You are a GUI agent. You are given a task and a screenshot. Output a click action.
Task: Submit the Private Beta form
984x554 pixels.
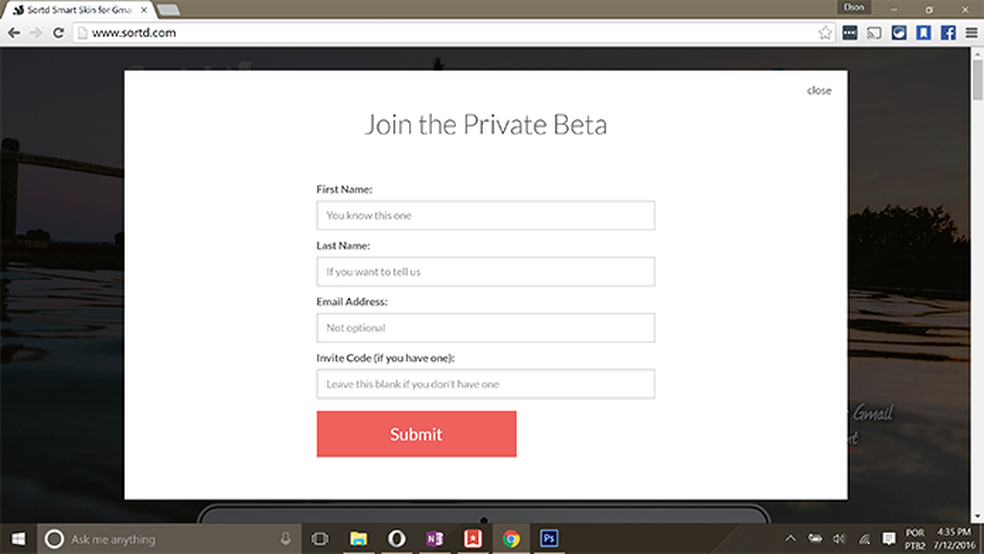[416, 434]
